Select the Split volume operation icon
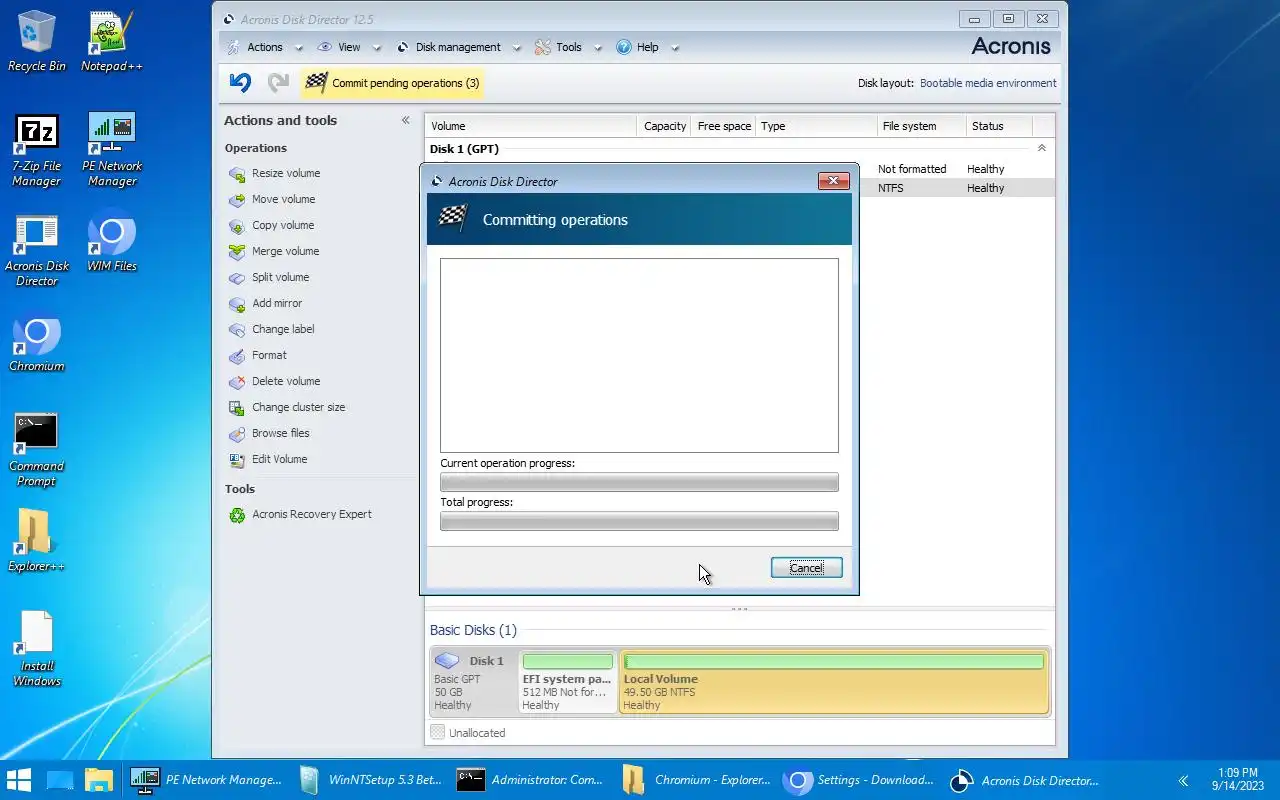The height and width of the screenshot is (800, 1280). tap(237, 278)
